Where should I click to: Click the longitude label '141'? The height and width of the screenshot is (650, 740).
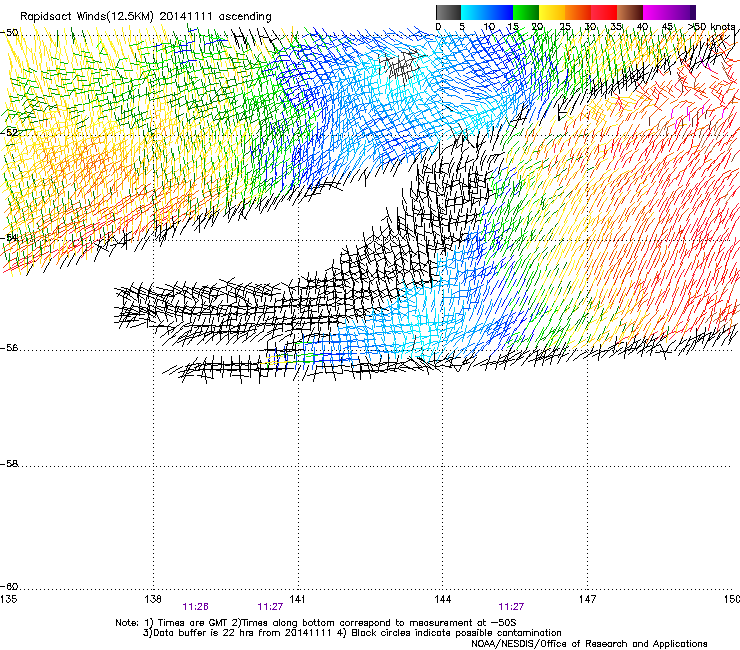[297, 599]
